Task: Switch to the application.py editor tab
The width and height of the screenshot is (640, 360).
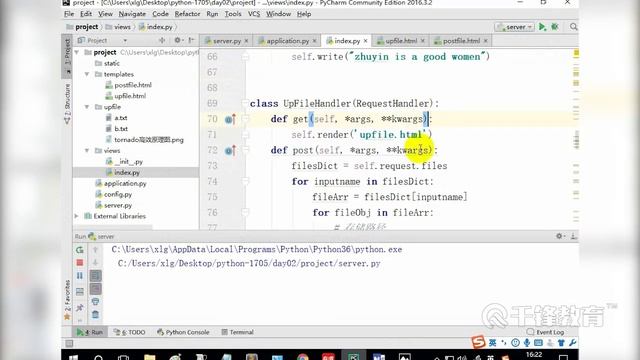Action: (287, 41)
